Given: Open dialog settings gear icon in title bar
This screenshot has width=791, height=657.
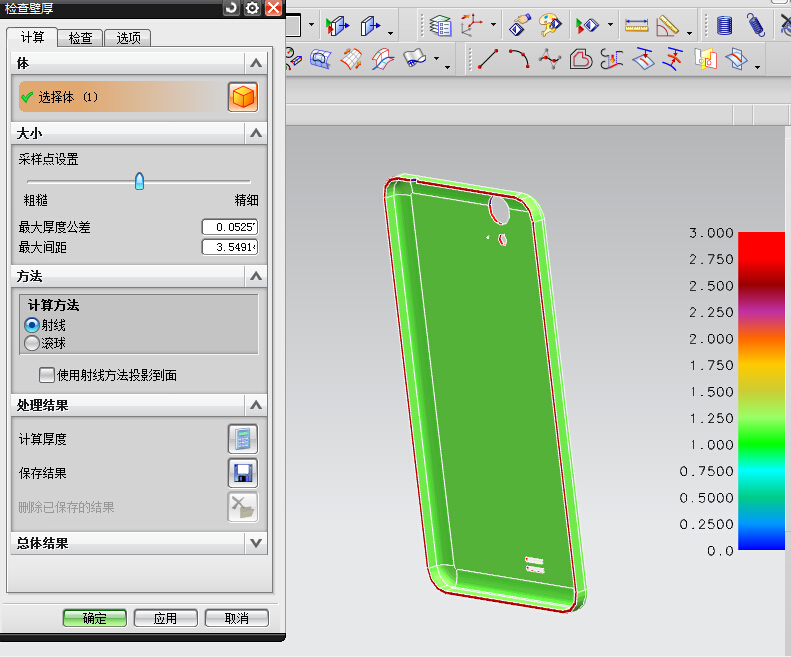Looking at the screenshot, I should [252, 8].
